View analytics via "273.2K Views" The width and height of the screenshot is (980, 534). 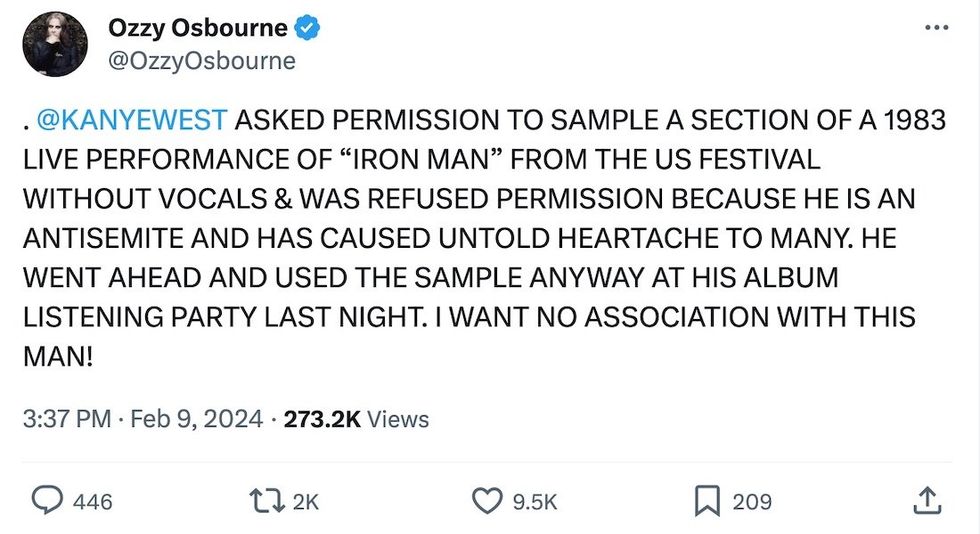pos(356,418)
